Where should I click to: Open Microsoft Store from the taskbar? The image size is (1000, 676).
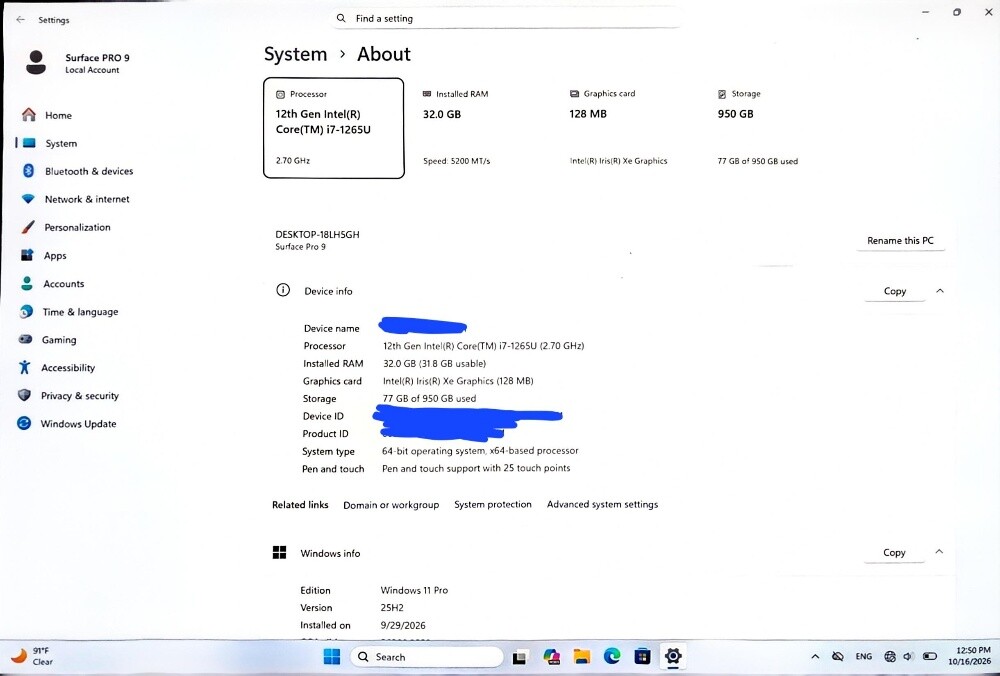click(x=642, y=657)
